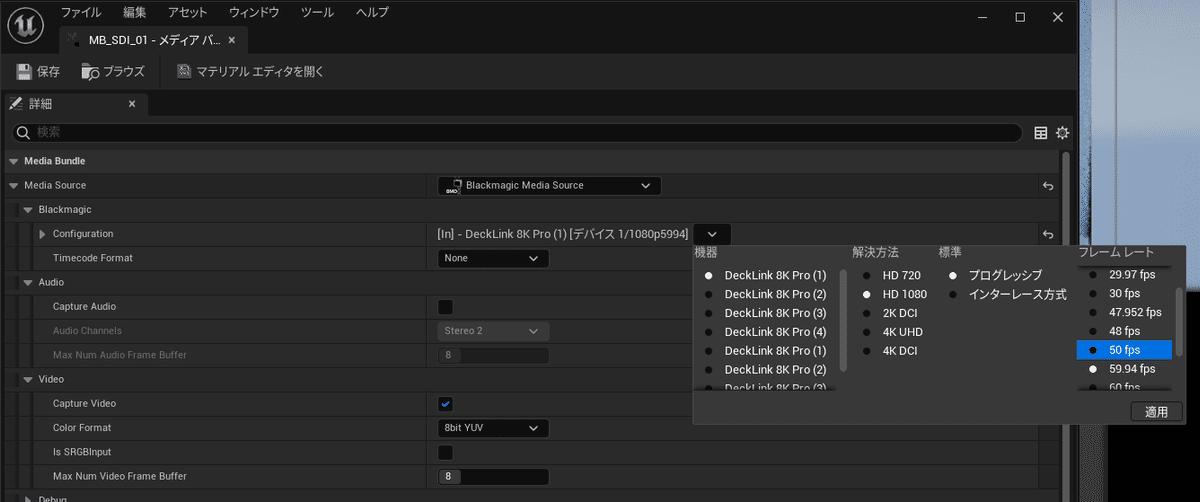Open Blackmagic Media Source dropdown

(x=549, y=186)
